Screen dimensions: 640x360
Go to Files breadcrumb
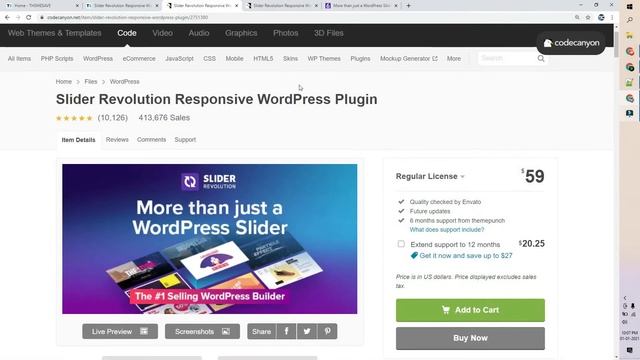[x=91, y=82]
